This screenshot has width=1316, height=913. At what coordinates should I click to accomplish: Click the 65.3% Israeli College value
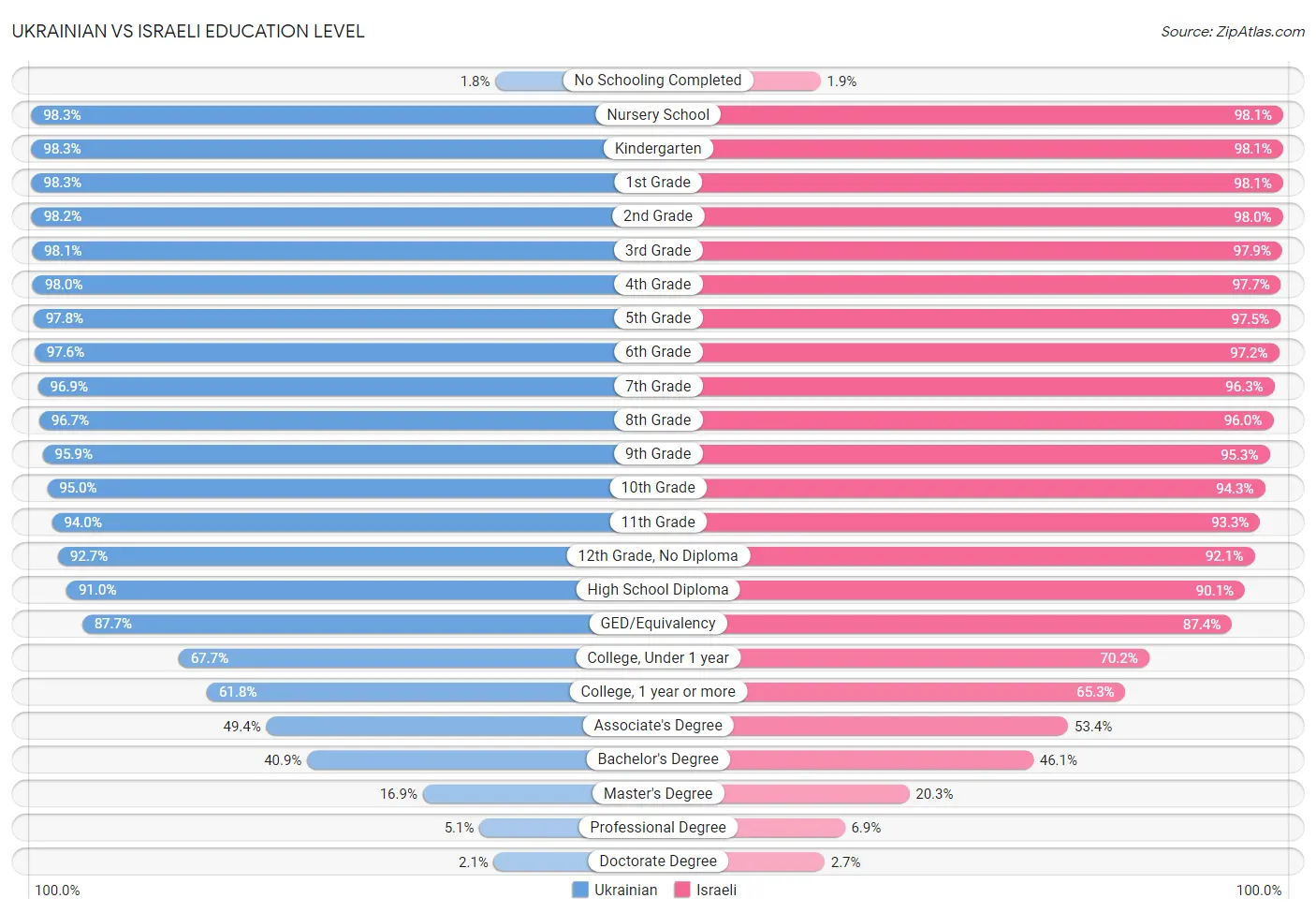tap(1095, 692)
